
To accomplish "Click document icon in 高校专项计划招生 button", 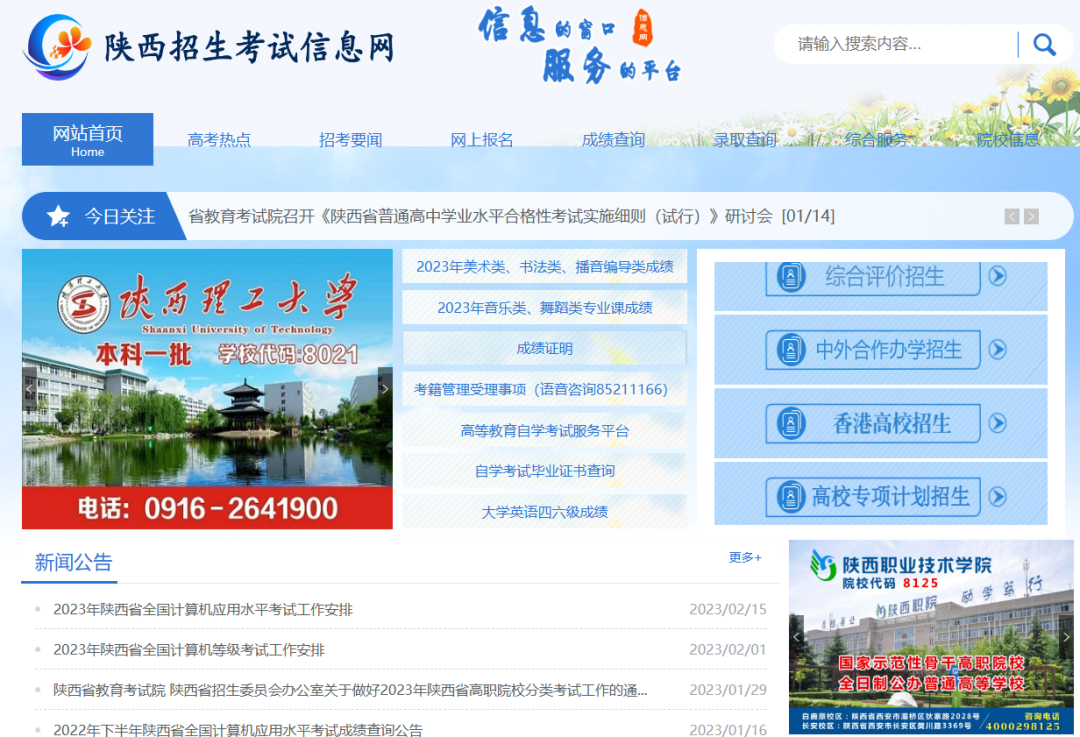I will click(x=791, y=497).
